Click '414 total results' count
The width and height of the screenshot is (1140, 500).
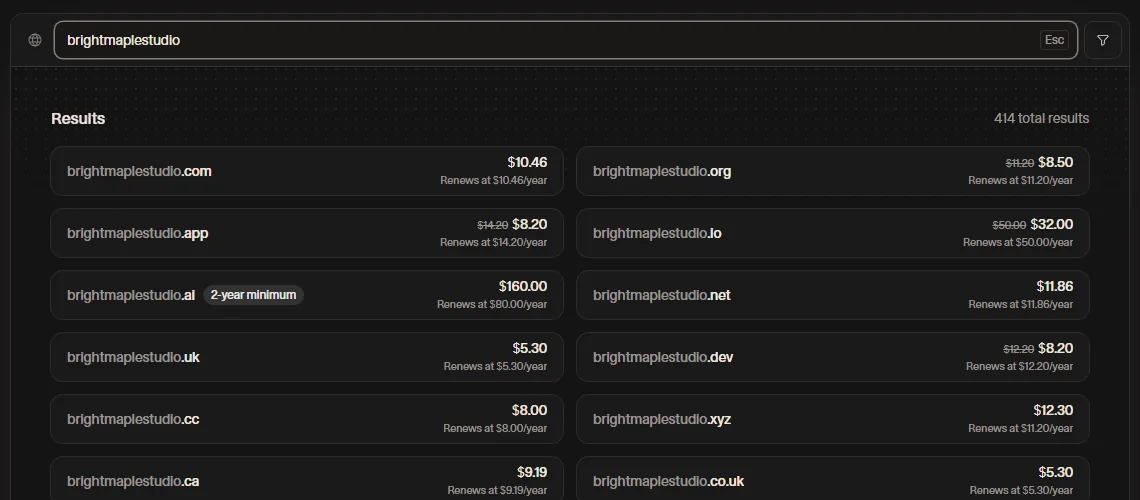click(1041, 118)
